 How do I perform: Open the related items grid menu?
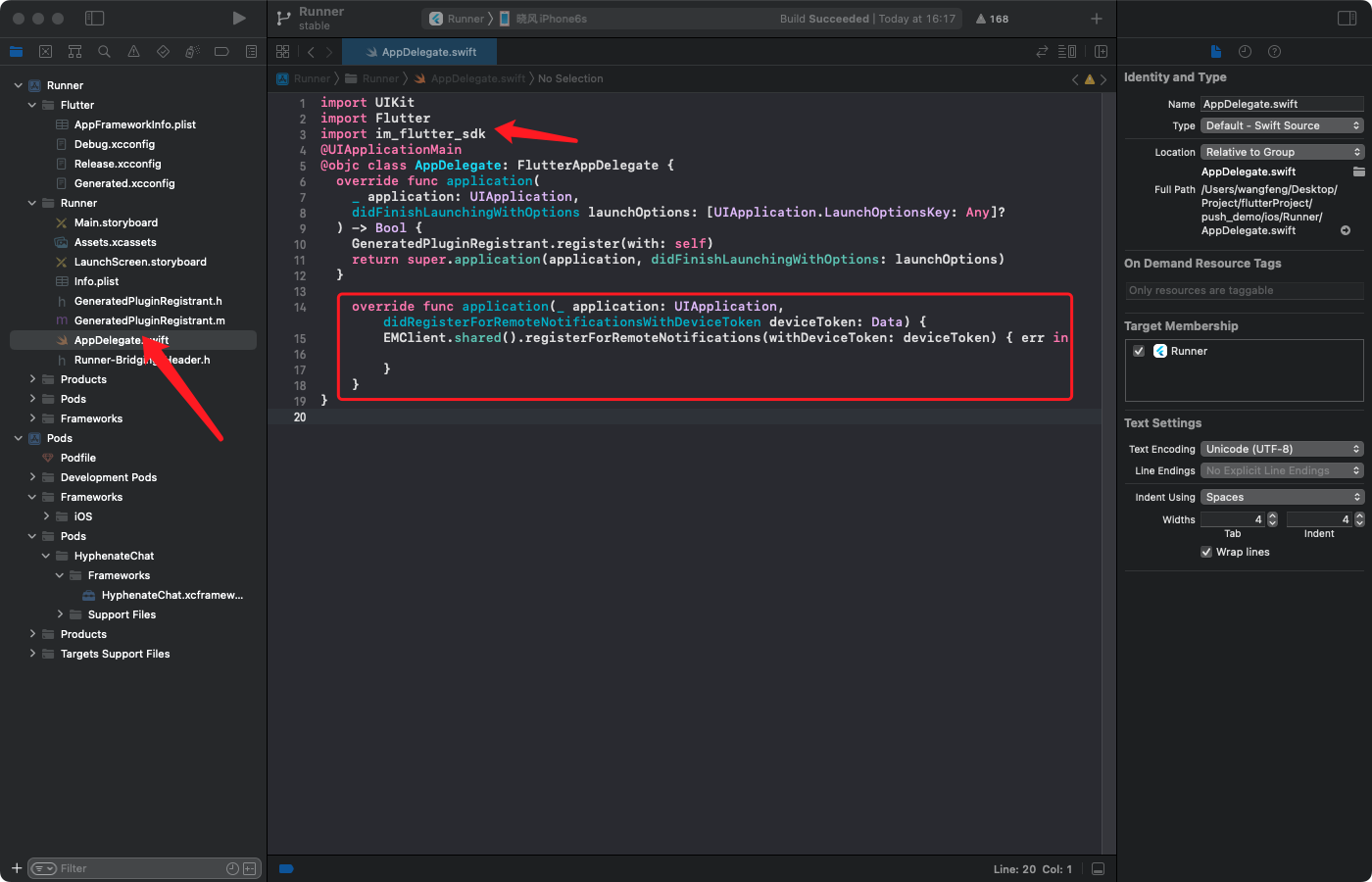(x=283, y=52)
